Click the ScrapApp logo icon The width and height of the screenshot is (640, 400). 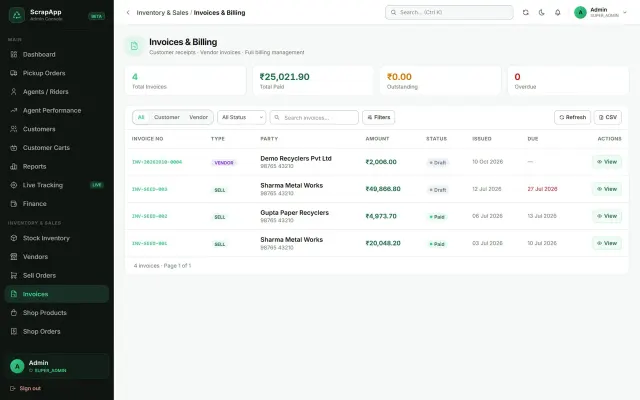[17, 15]
